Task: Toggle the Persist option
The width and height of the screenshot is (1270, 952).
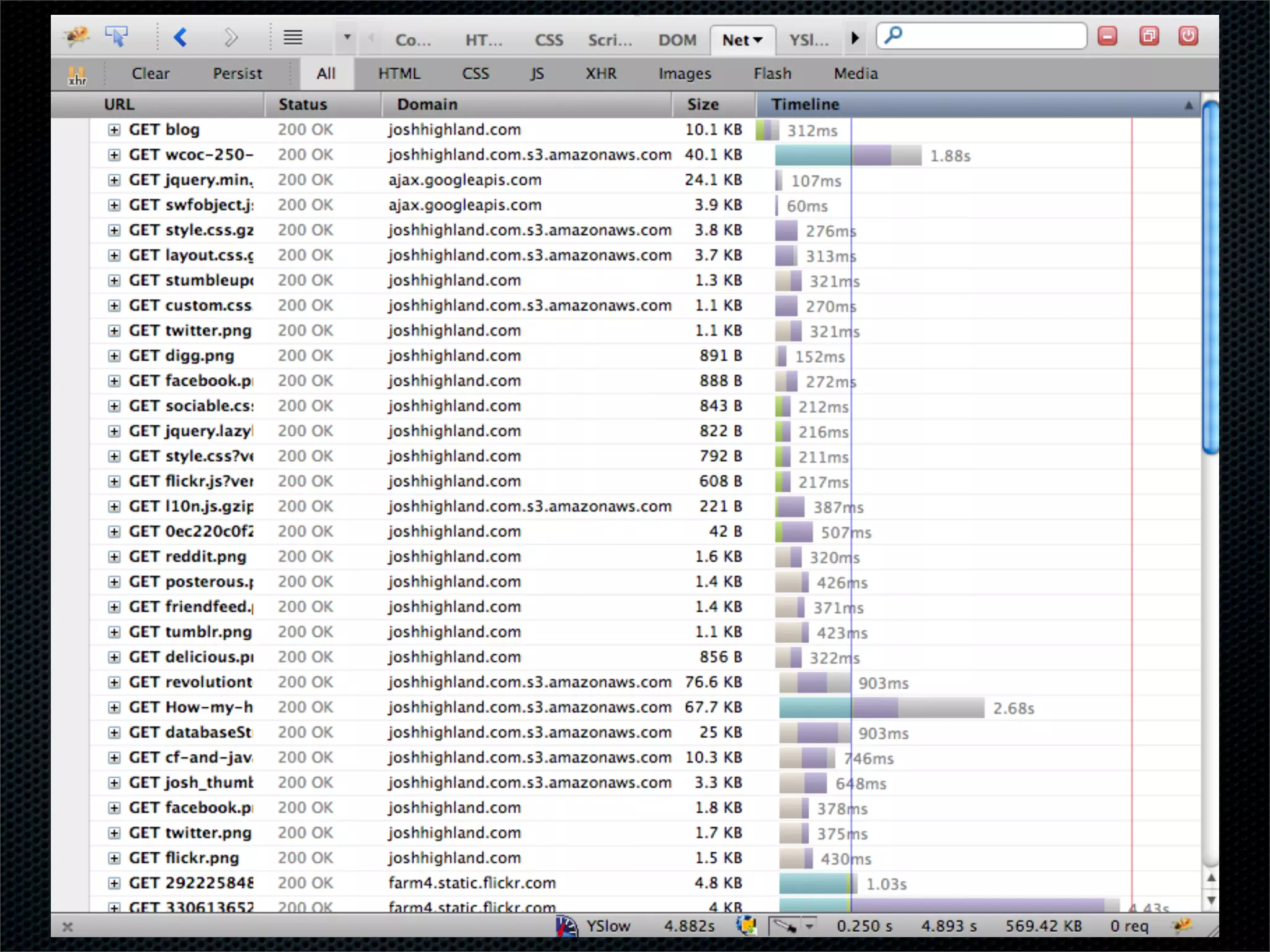Action: [237, 74]
